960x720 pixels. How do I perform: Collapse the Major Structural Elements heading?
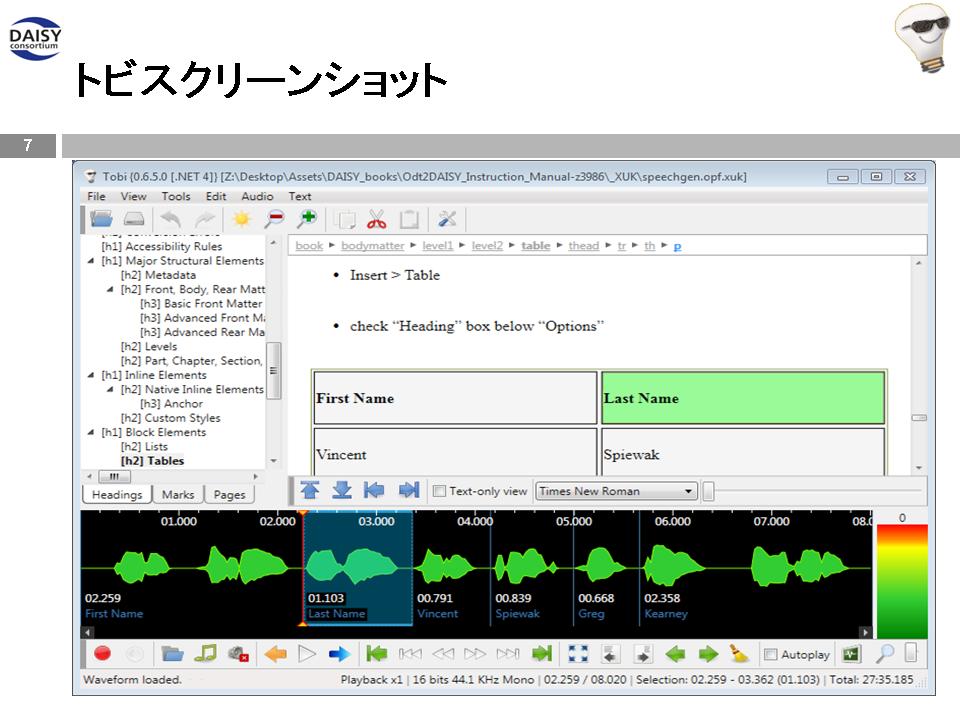coord(91,261)
